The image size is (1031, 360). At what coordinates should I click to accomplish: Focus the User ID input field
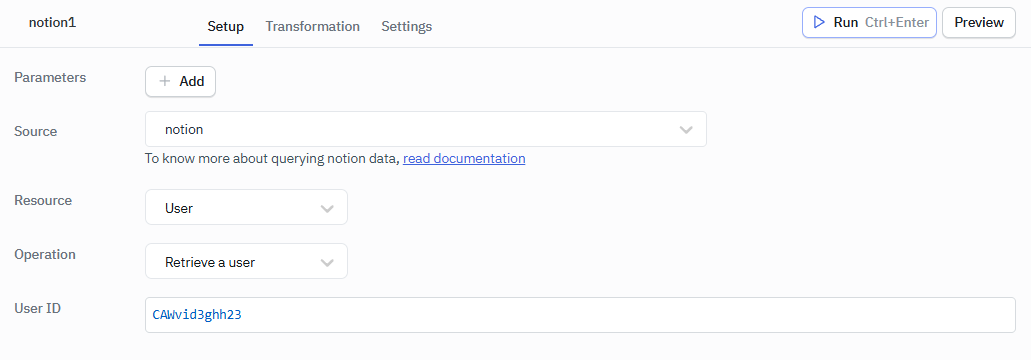pyautogui.click(x=580, y=315)
